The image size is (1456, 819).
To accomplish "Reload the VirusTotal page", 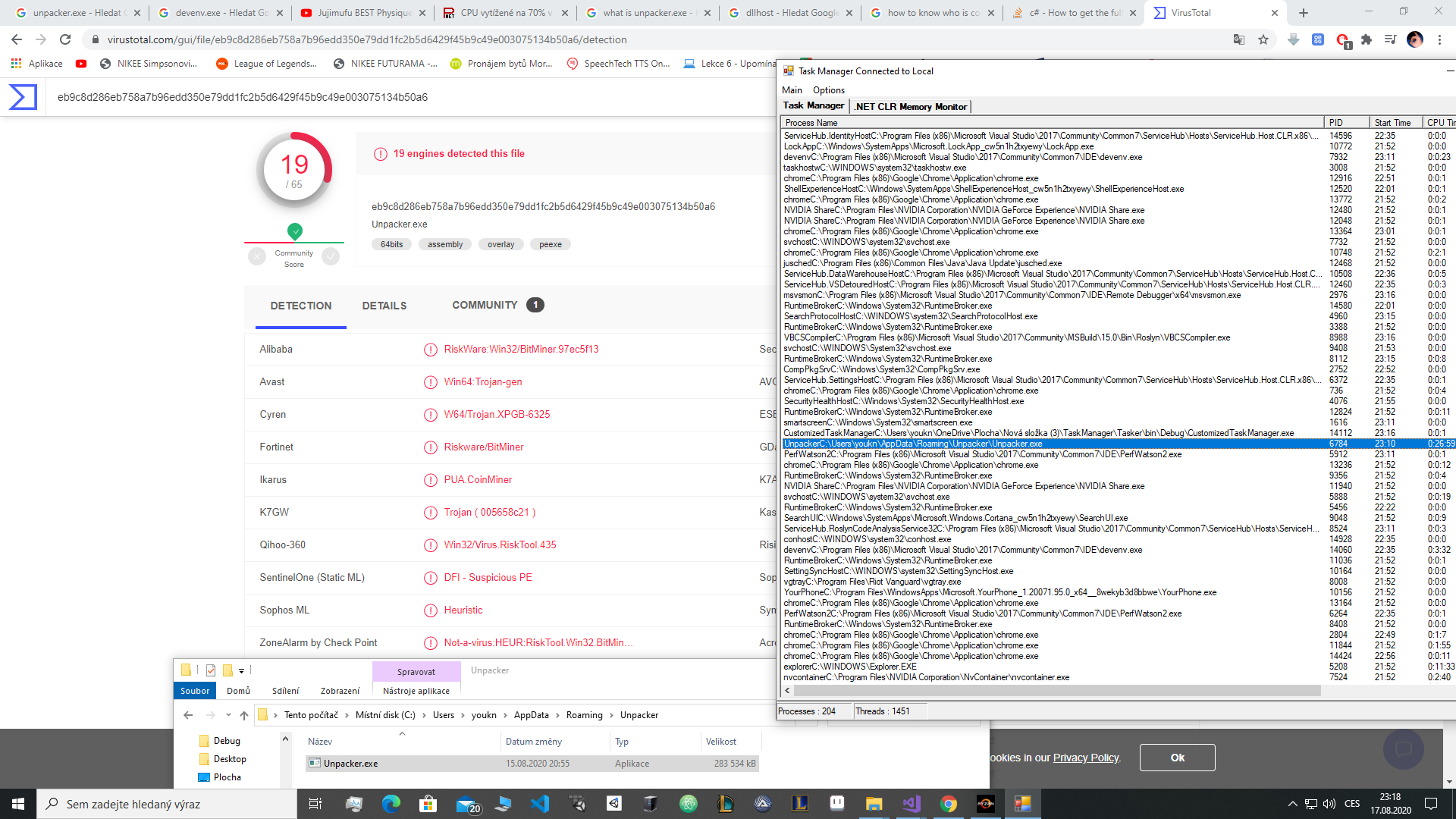I will click(x=65, y=39).
